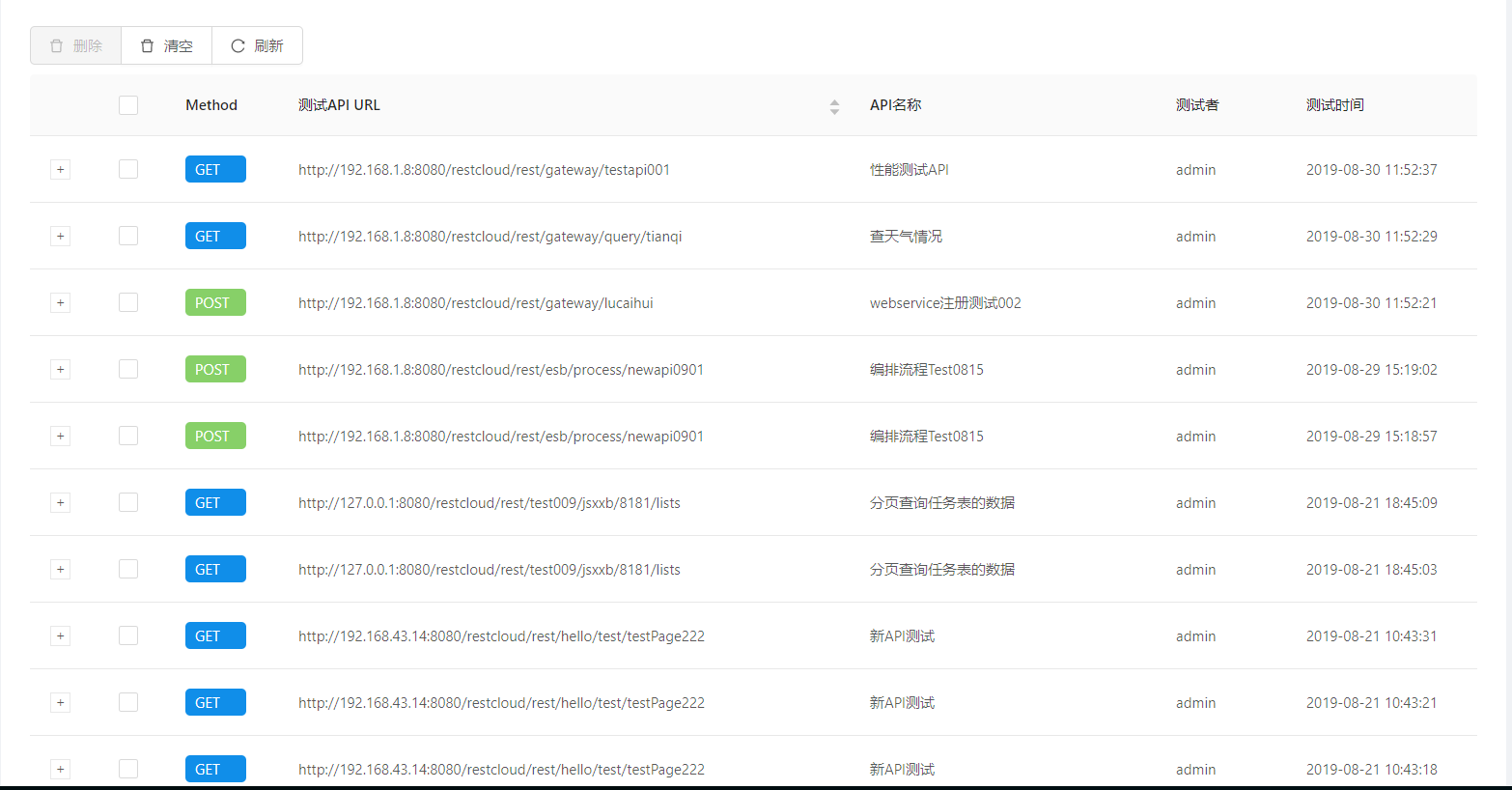This screenshot has width=1512, height=790.
Task: Click the testapi001 URL cell
Action: 484,170
